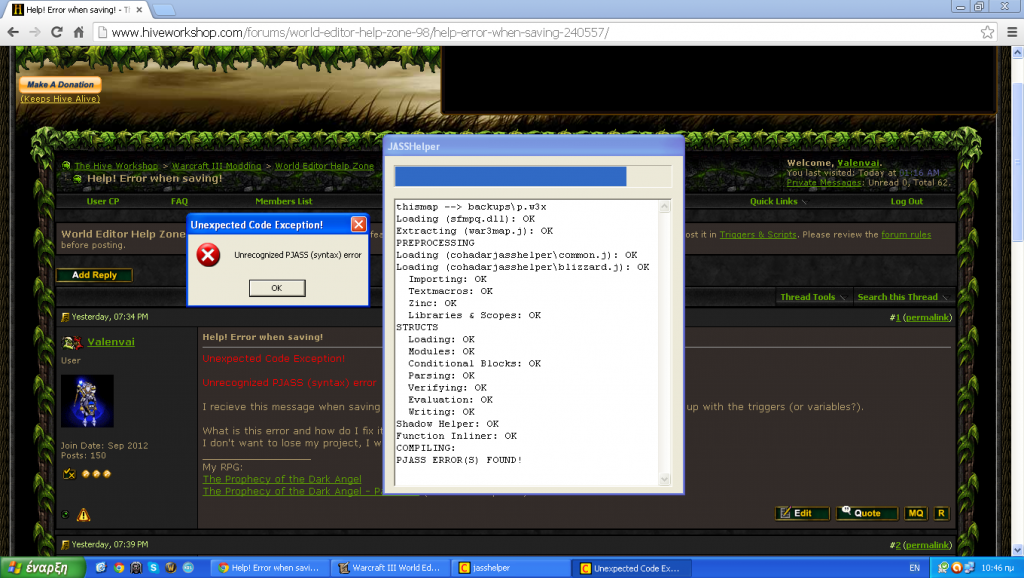Expand the Search this Thread dropdown
This screenshot has width=1024, height=578.
pyautogui.click(x=903, y=297)
